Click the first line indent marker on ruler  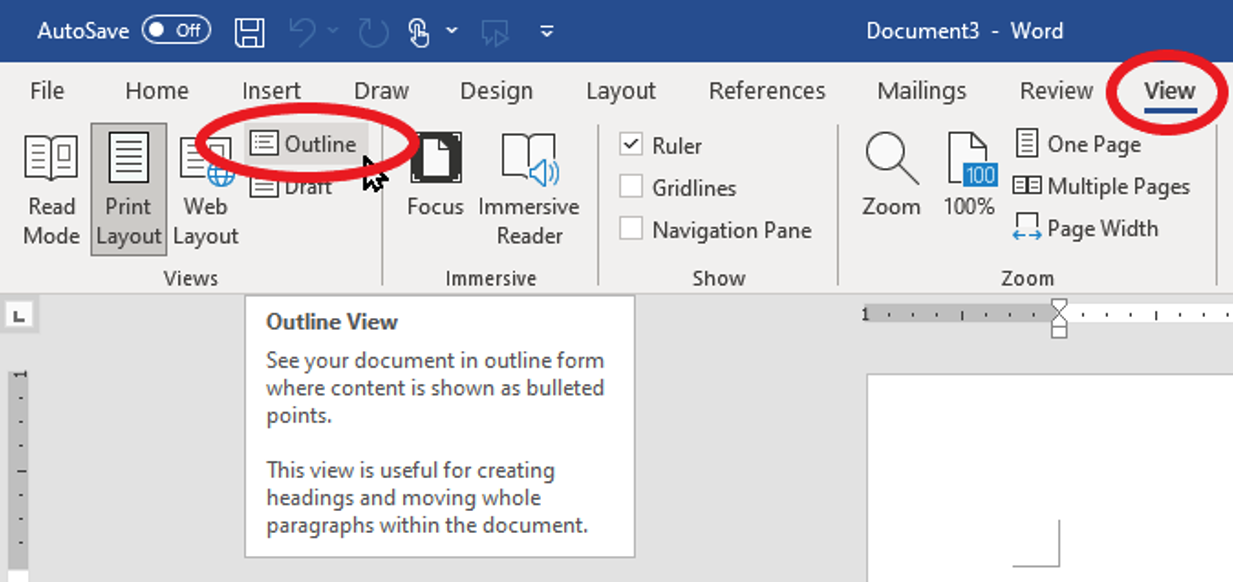coord(1059,306)
